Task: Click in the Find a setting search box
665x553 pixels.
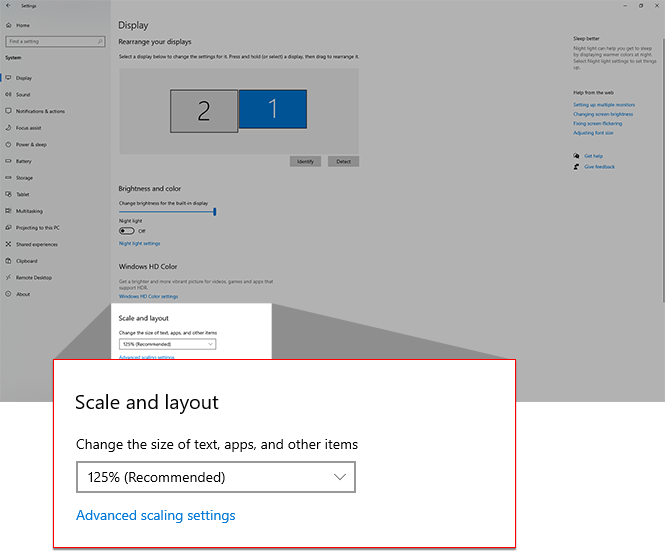Action: (51, 42)
